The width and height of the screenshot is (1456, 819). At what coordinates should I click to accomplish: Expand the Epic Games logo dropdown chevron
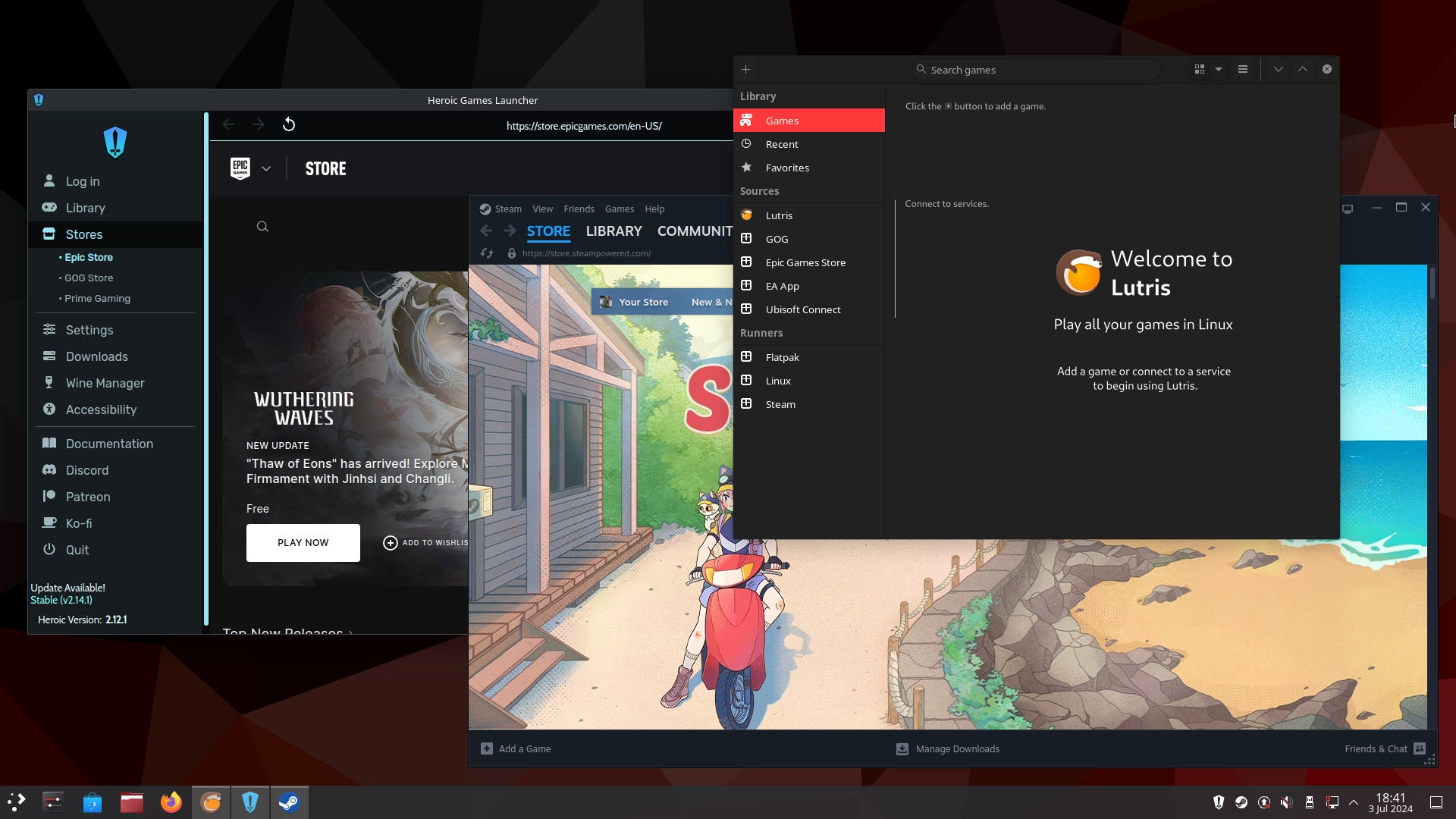(x=266, y=168)
